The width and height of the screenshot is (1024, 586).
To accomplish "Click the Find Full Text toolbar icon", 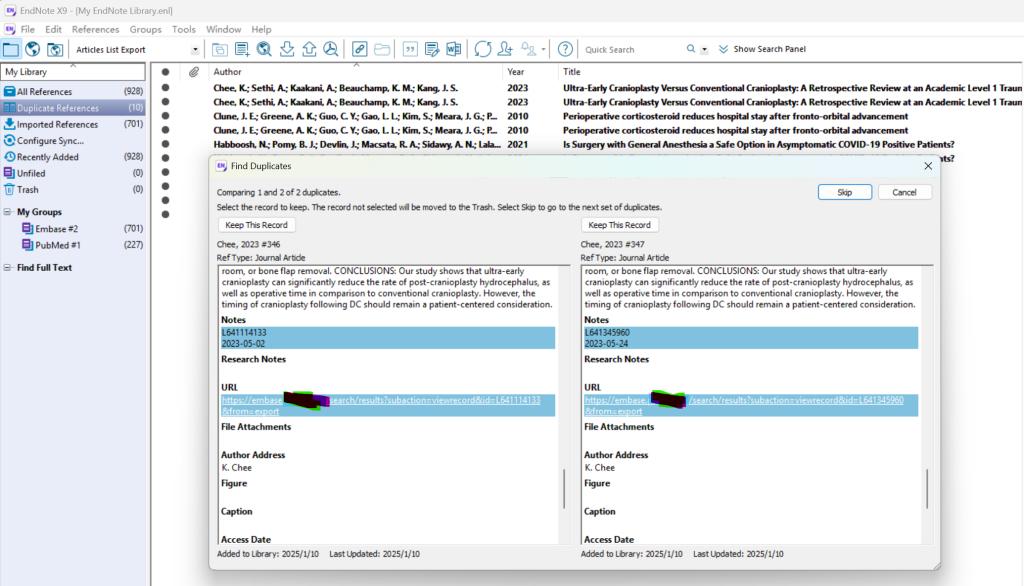I will point(330,49).
